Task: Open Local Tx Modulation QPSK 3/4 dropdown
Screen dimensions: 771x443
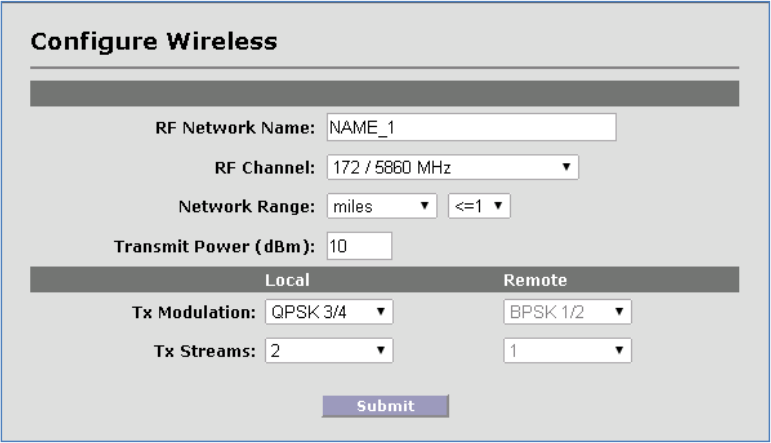Action: (329, 312)
